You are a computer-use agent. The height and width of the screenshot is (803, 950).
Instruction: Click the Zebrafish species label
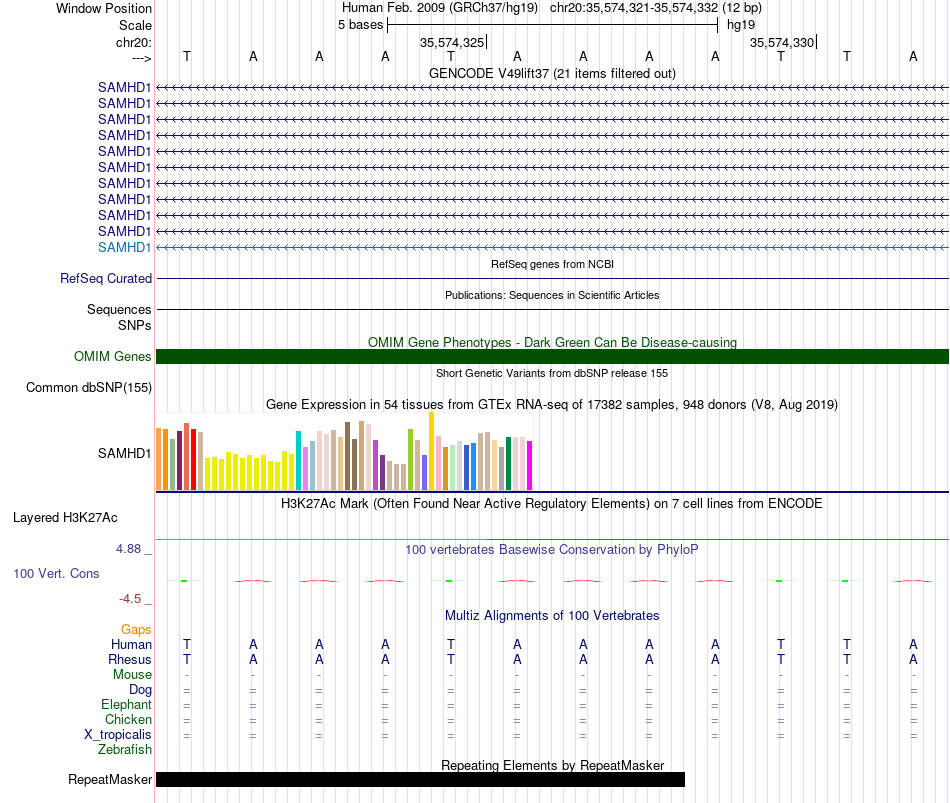click(x=125, y=750)
